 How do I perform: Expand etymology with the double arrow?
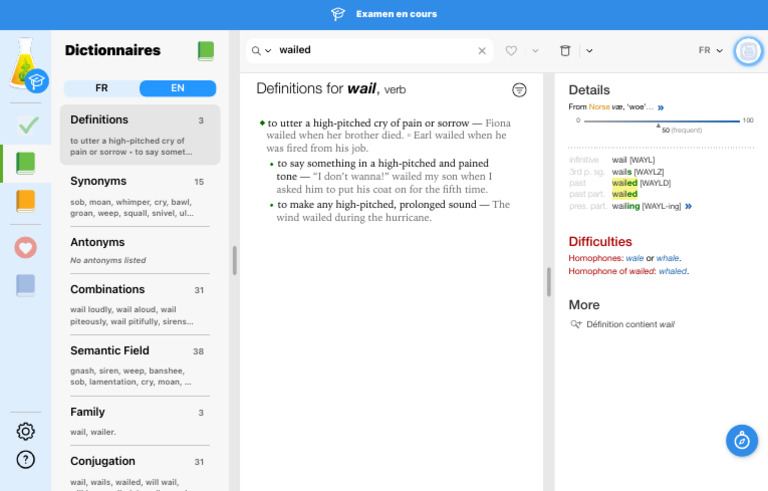661,107
